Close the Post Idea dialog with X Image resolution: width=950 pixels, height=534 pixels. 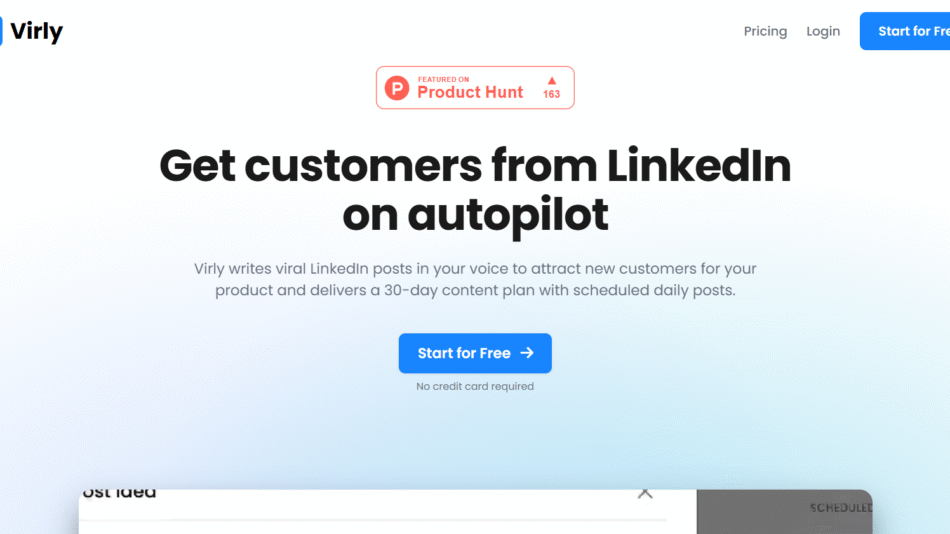pos(645,492)
